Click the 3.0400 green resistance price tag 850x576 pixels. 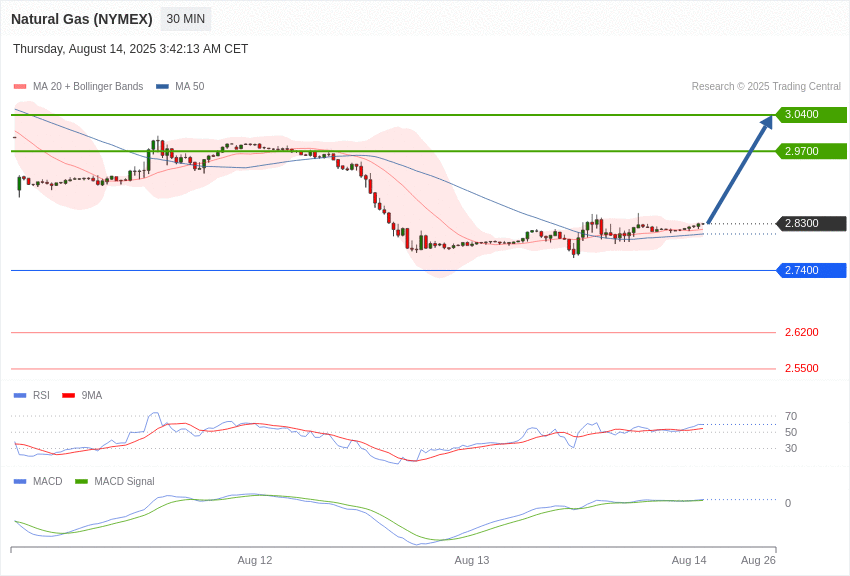coord(811,114)
